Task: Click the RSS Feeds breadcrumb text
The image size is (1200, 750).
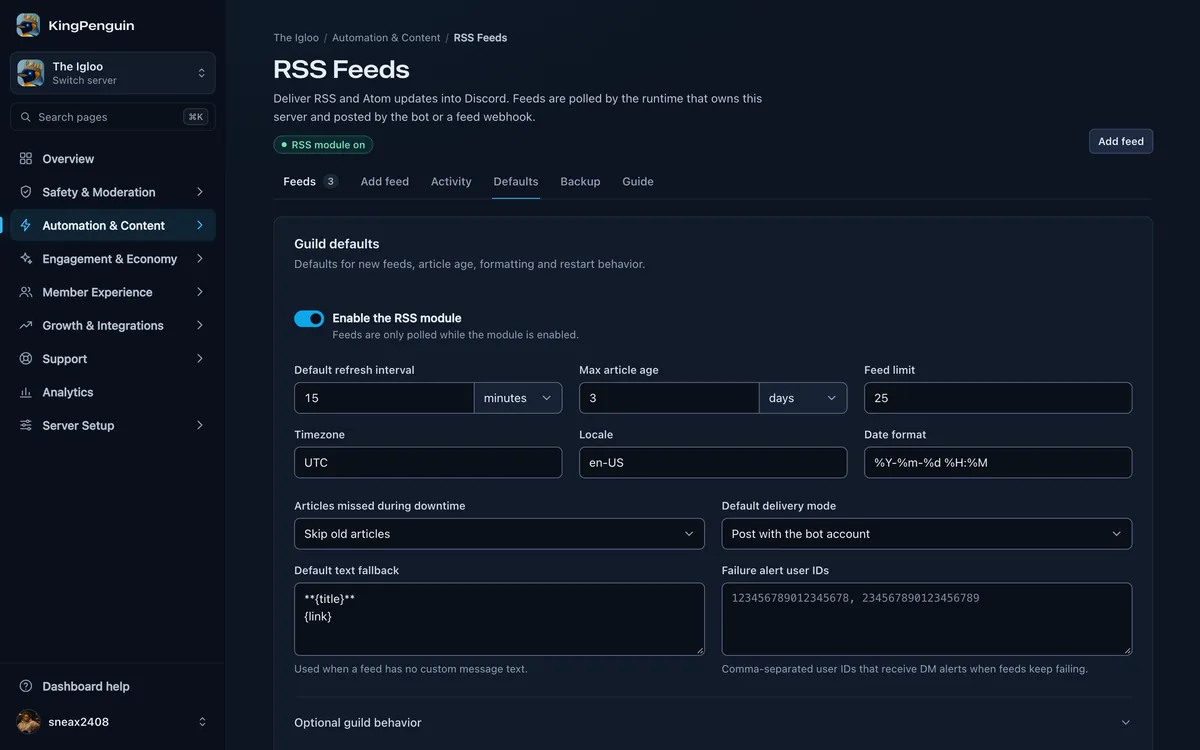Action: point(480,38)
